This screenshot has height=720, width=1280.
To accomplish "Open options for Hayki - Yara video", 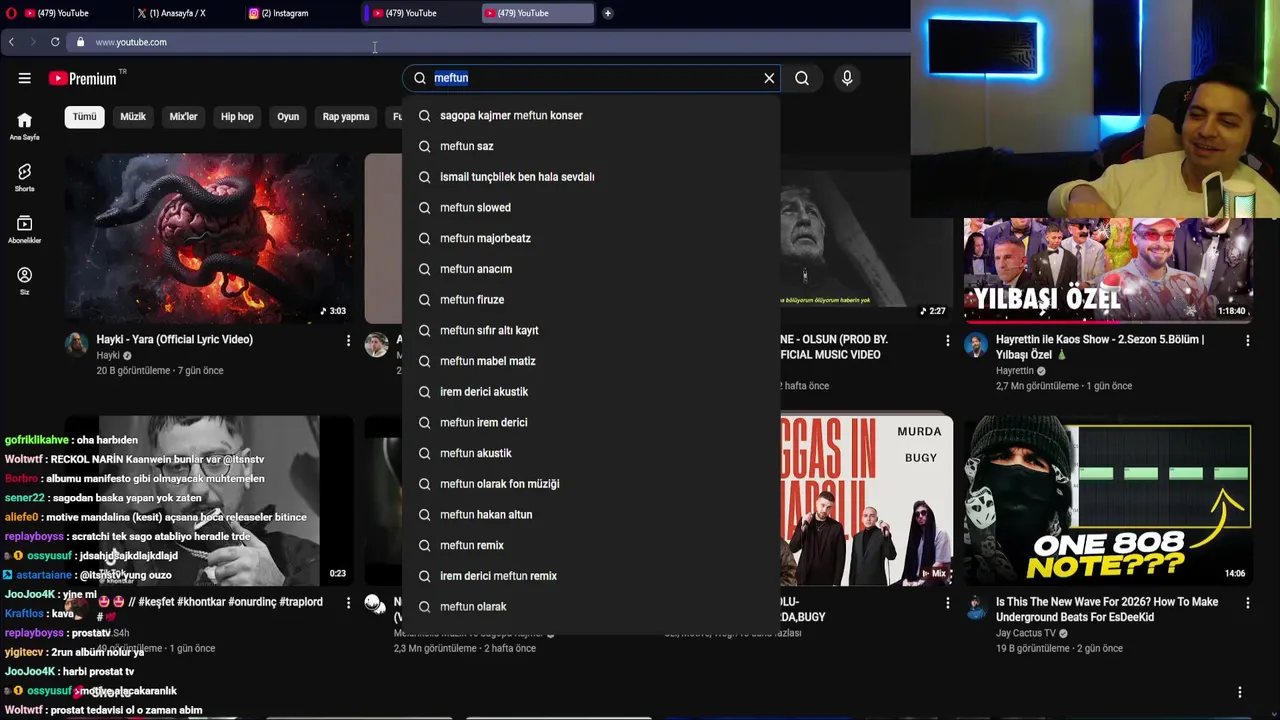I will click(348, 341).
